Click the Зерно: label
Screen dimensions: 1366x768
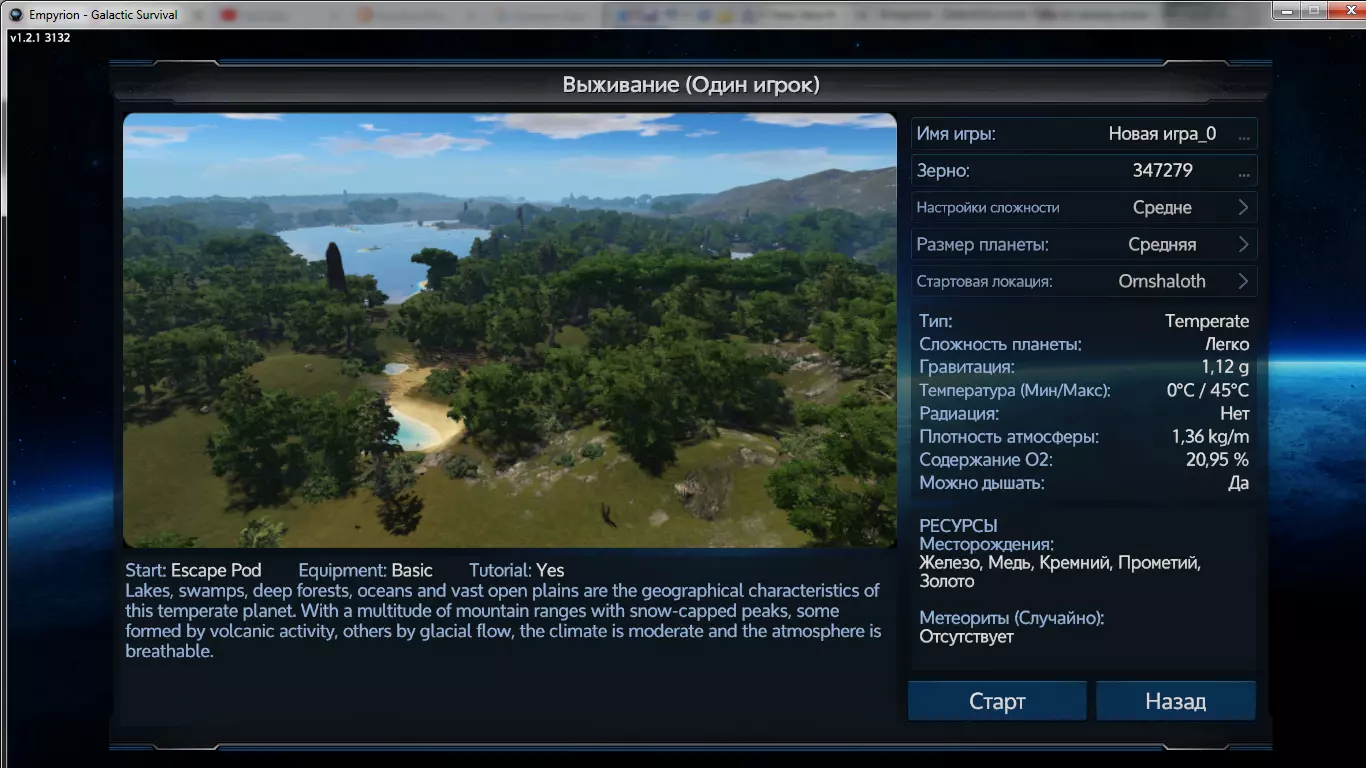(x=944, y=171)
